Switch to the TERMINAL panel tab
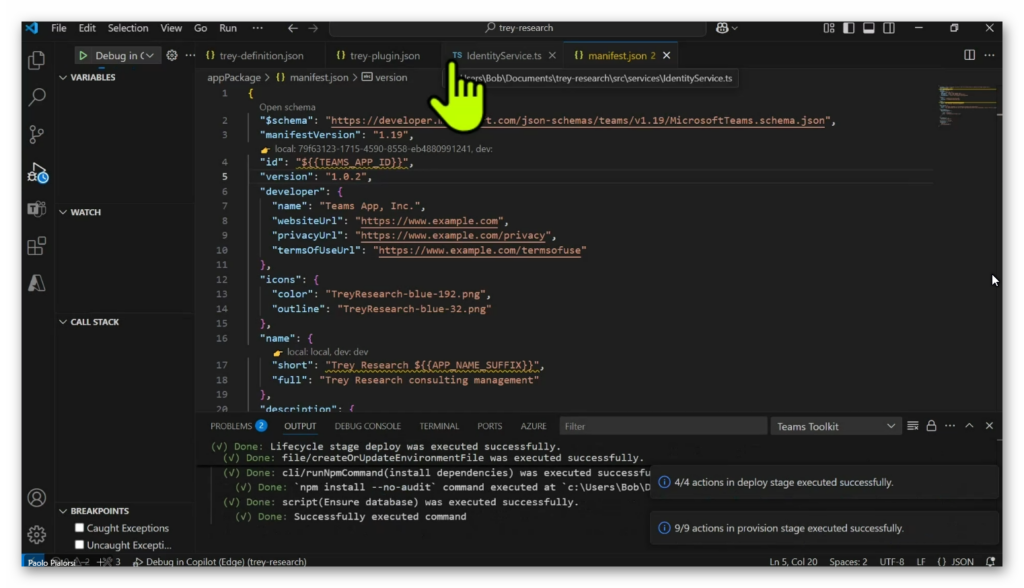The image size is (1024, 588). coord(439,426)
